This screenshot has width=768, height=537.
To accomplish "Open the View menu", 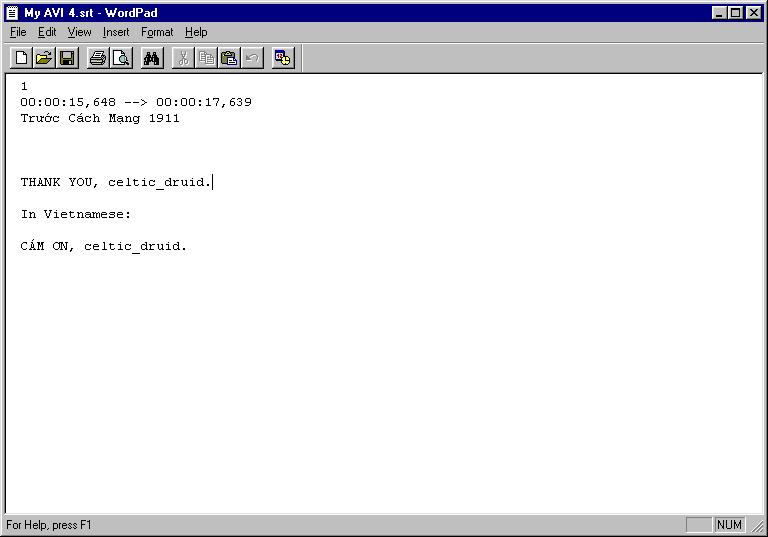I will tap(79, 32).
